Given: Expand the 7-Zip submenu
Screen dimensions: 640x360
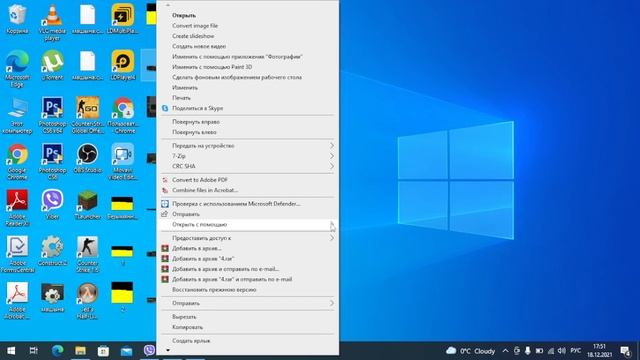Looking at the screenshot, I should pyautogui.click(x=248, y=156).
